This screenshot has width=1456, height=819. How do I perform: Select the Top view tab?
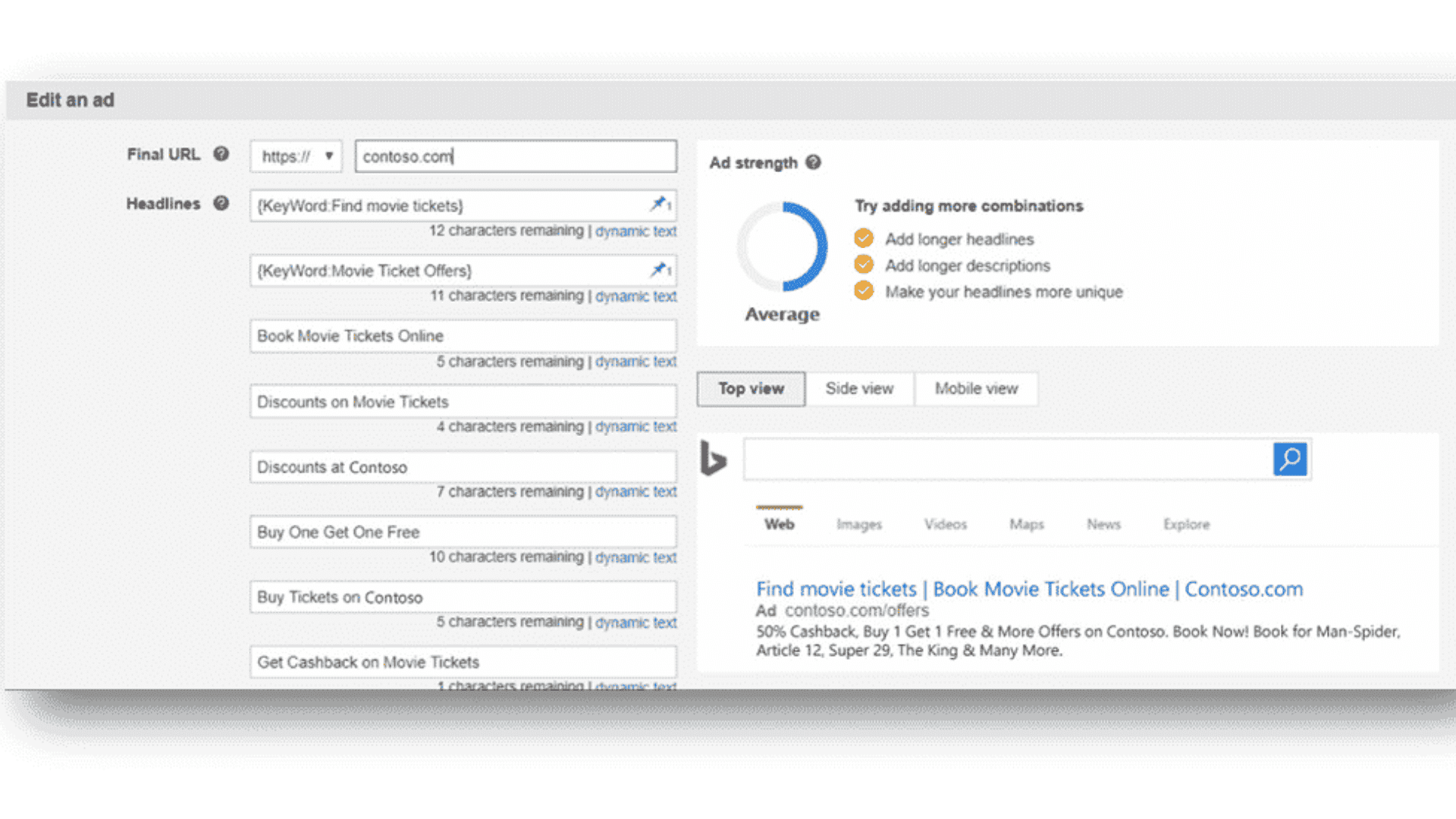point(751,388)
